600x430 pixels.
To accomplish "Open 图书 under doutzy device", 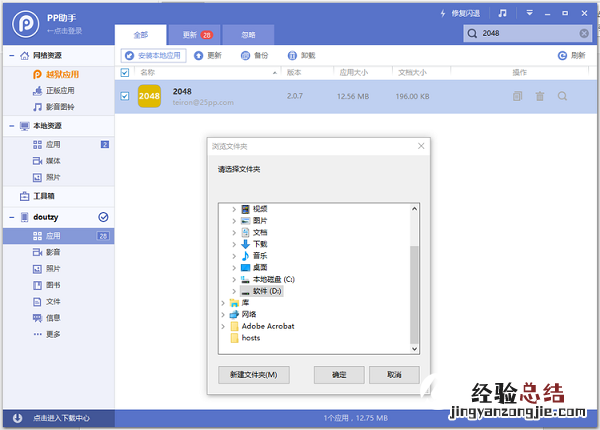I will point(47,285).
